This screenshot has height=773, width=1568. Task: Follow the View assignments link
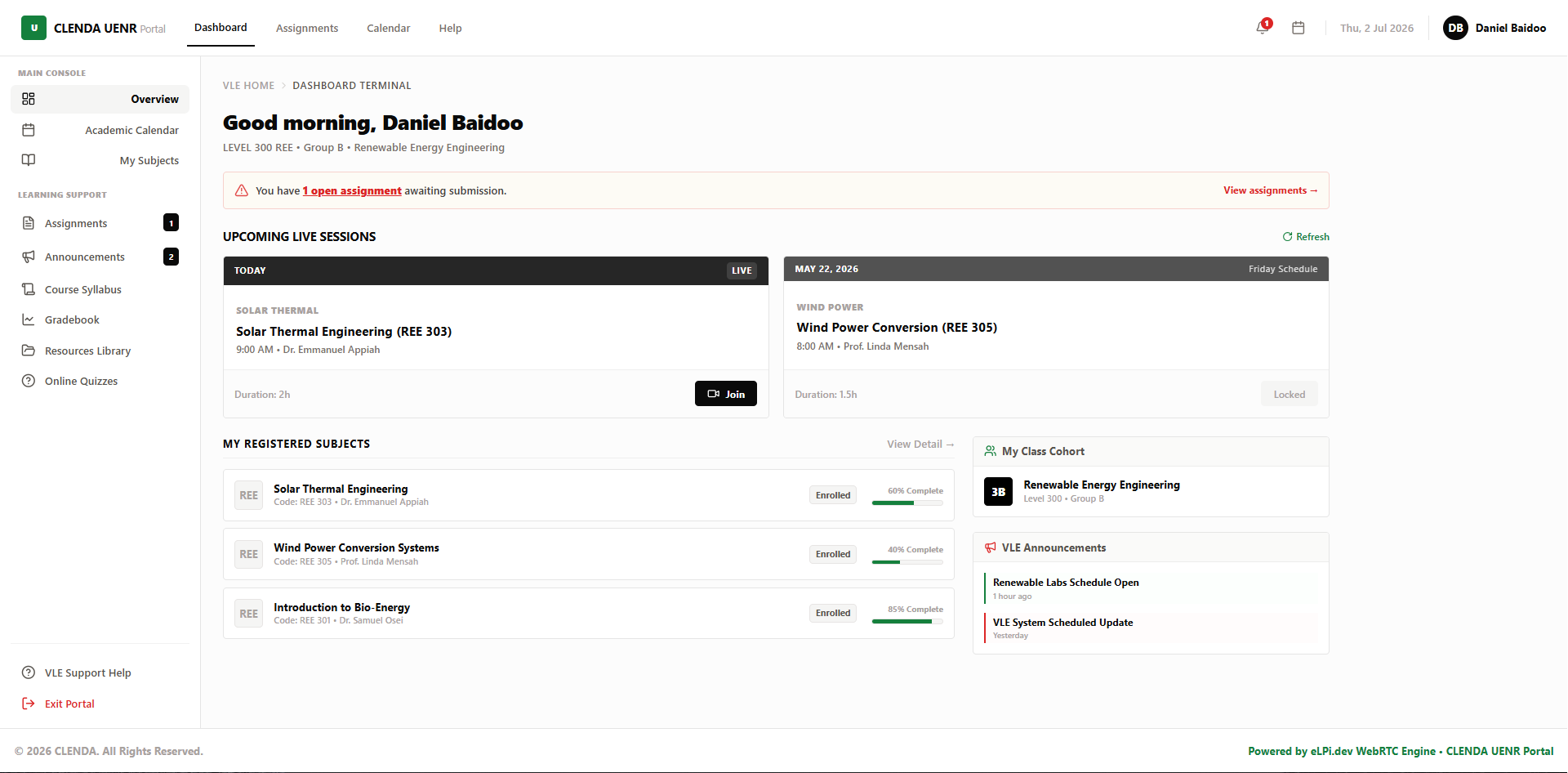tap(1271, 190)
